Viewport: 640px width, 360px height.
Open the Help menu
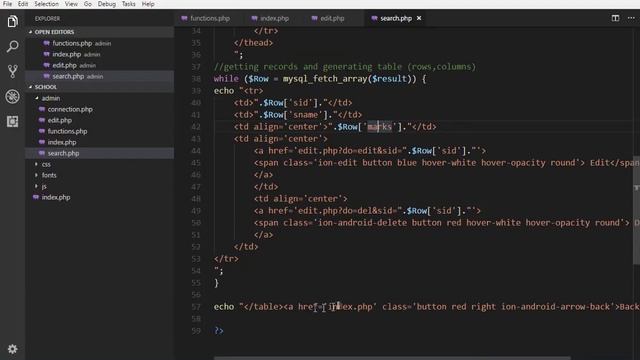148,4
